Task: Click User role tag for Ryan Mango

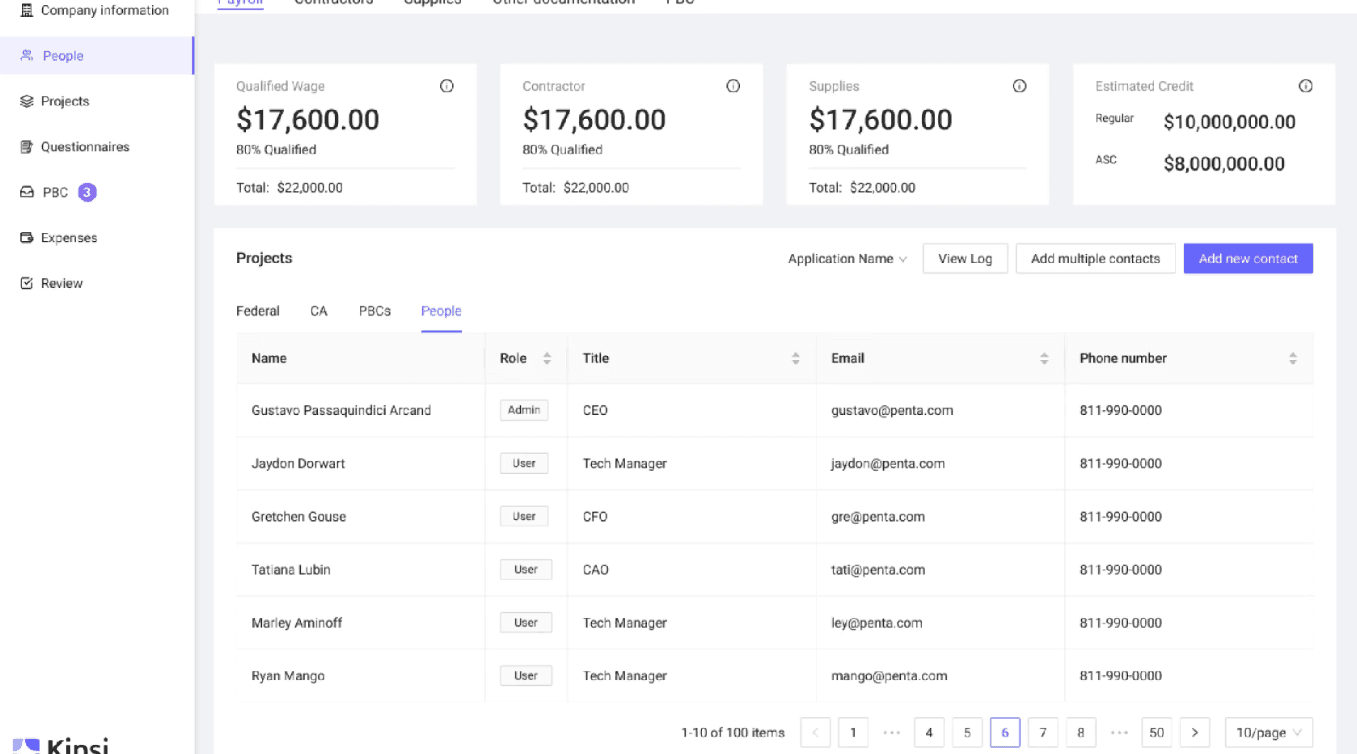Action: 526,676
